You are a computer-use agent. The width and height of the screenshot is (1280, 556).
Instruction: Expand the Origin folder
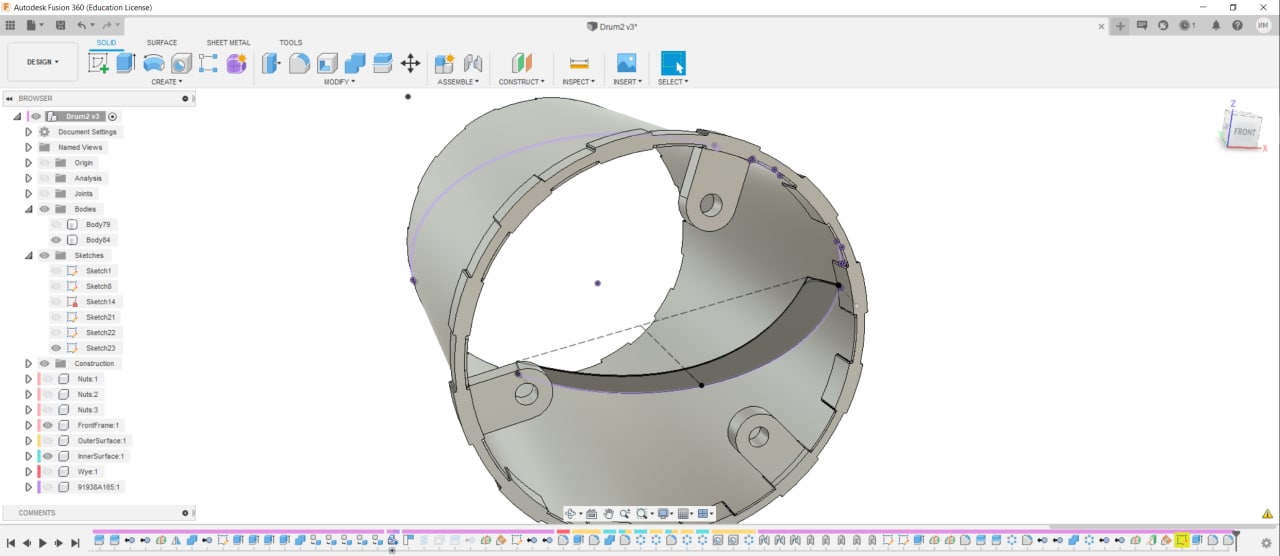pos(29,162)
